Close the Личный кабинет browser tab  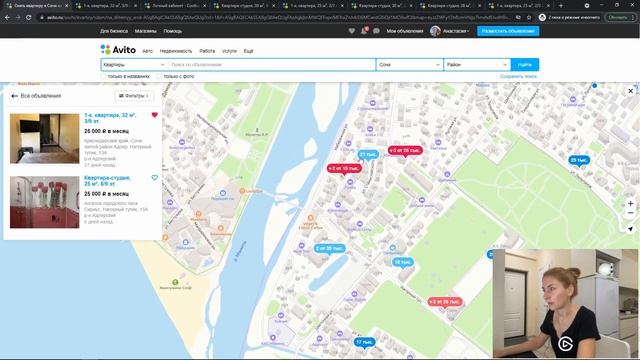tap(204, 6)
